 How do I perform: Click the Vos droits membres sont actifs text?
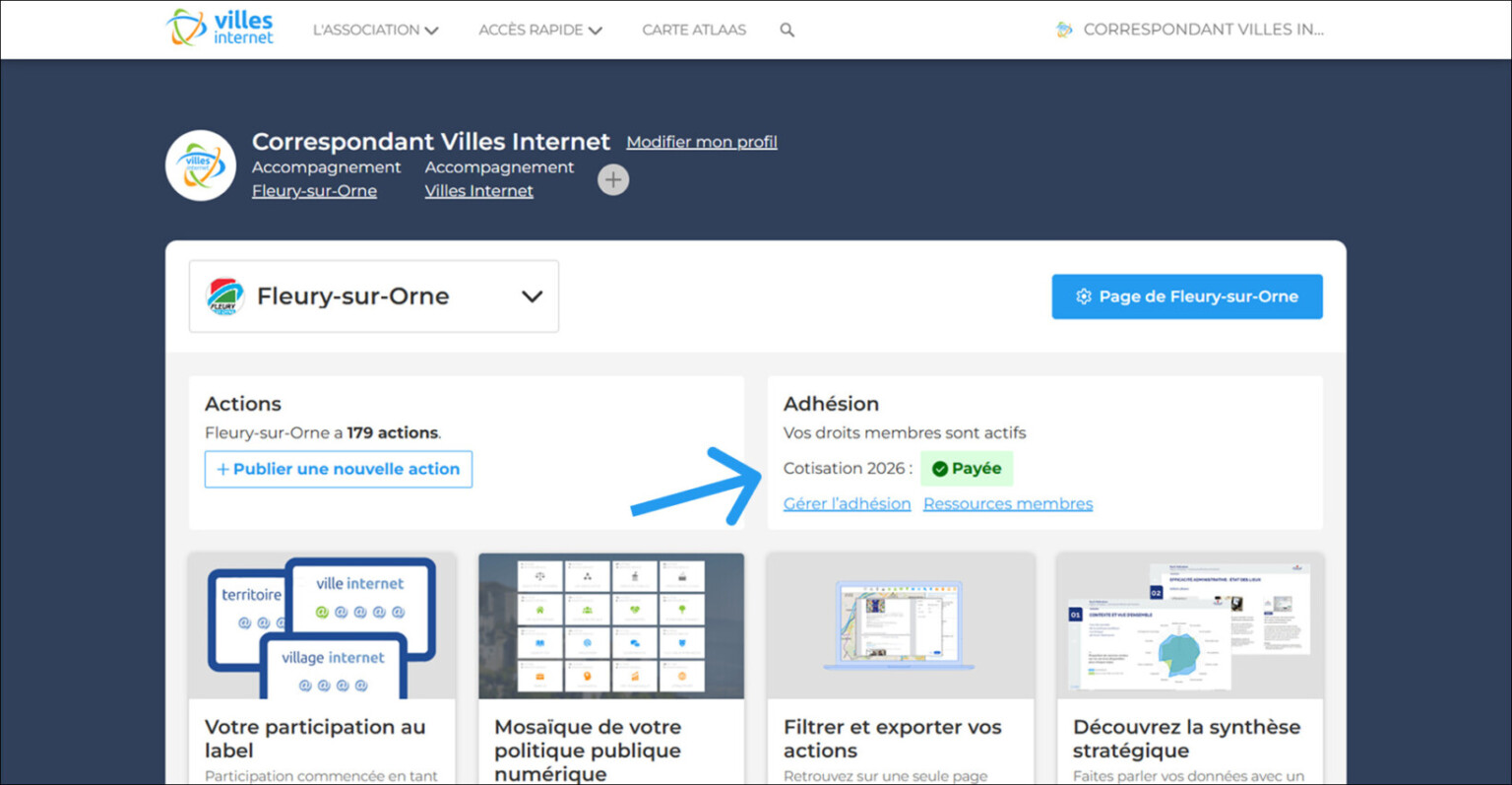[x=905, y=432]
